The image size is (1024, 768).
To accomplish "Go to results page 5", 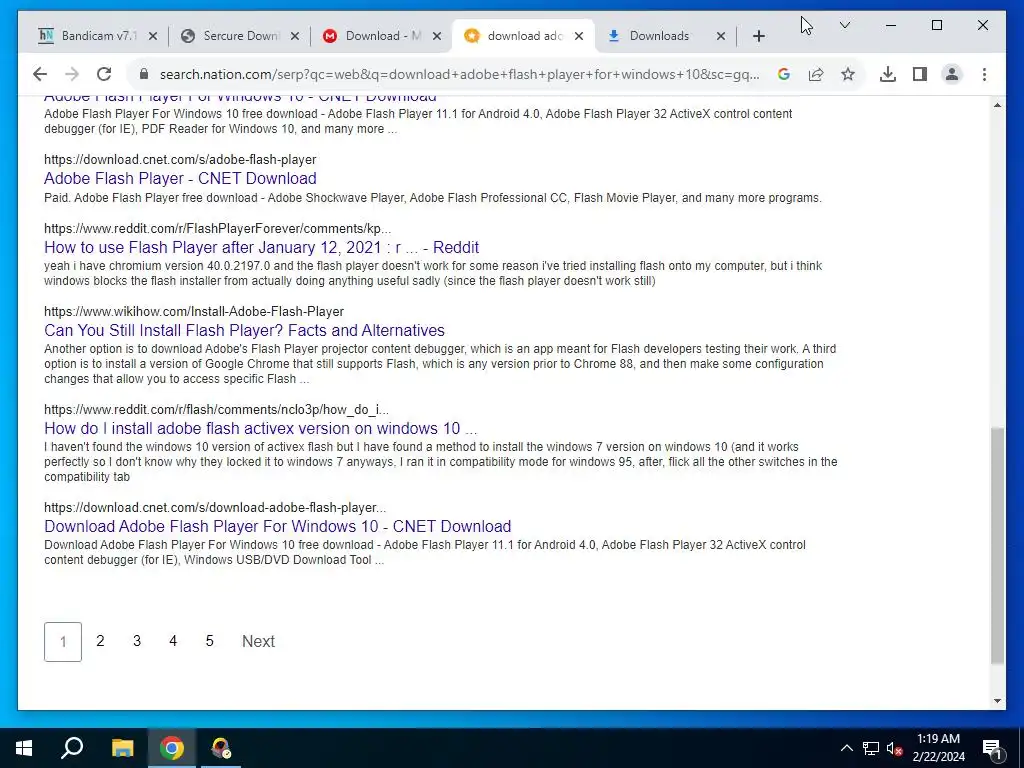I will 210,641.
